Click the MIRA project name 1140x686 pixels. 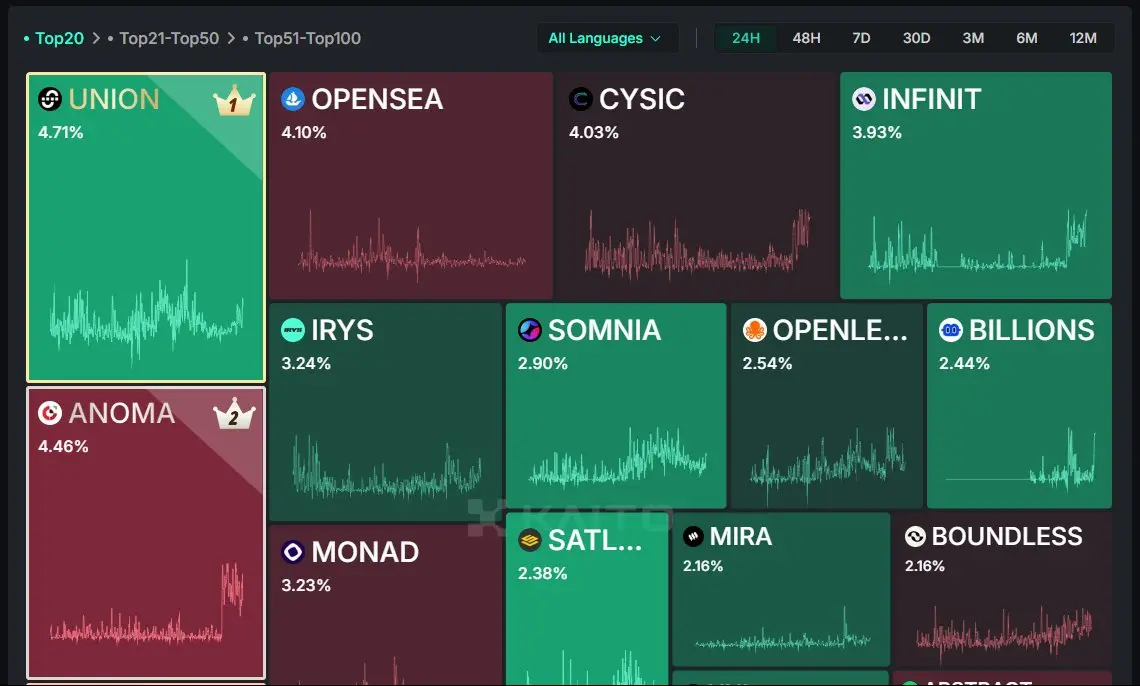tap(741, 536)
